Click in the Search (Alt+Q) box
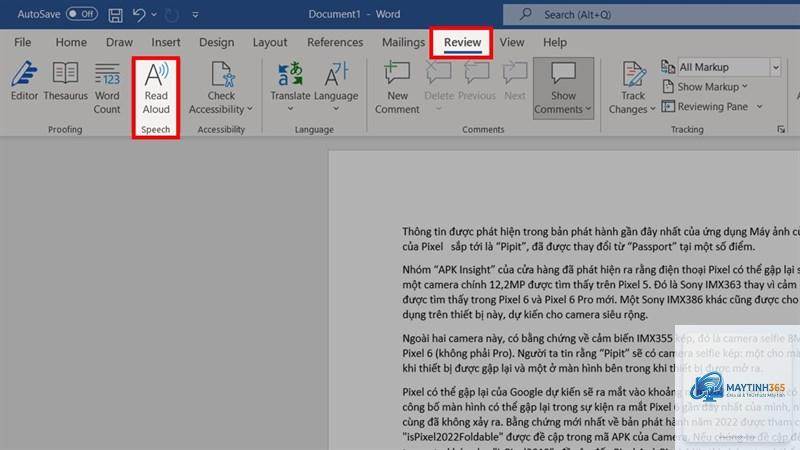 point(651,14)
